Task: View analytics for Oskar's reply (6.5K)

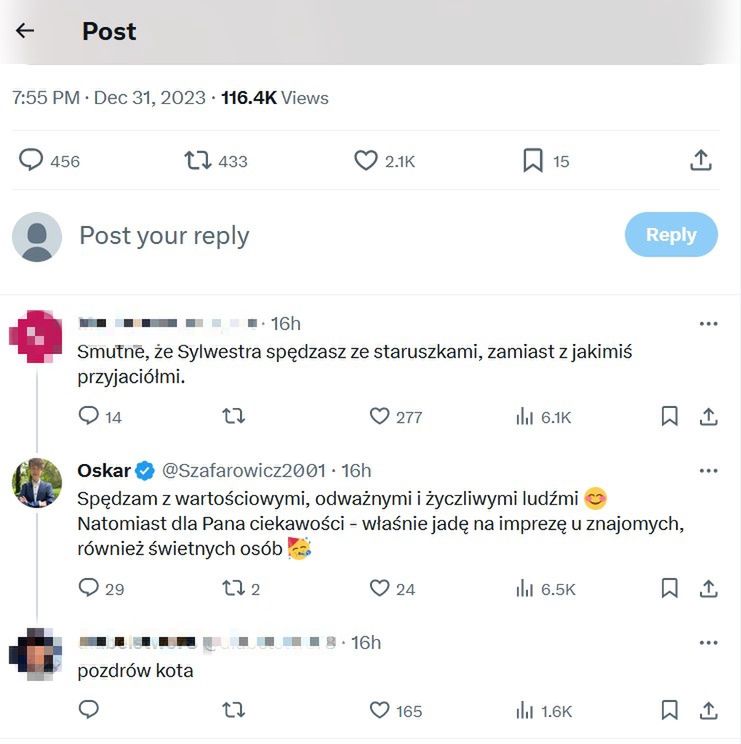Action: [525, 588]
